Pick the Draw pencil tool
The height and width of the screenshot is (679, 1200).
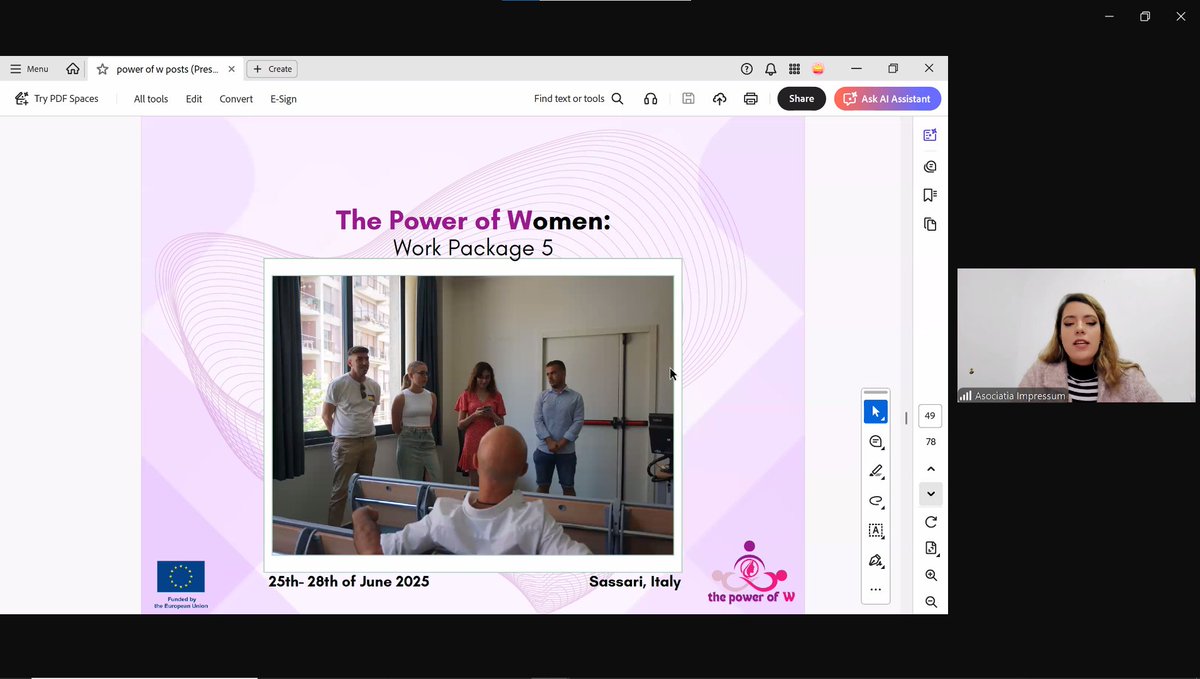pos(875,469)
